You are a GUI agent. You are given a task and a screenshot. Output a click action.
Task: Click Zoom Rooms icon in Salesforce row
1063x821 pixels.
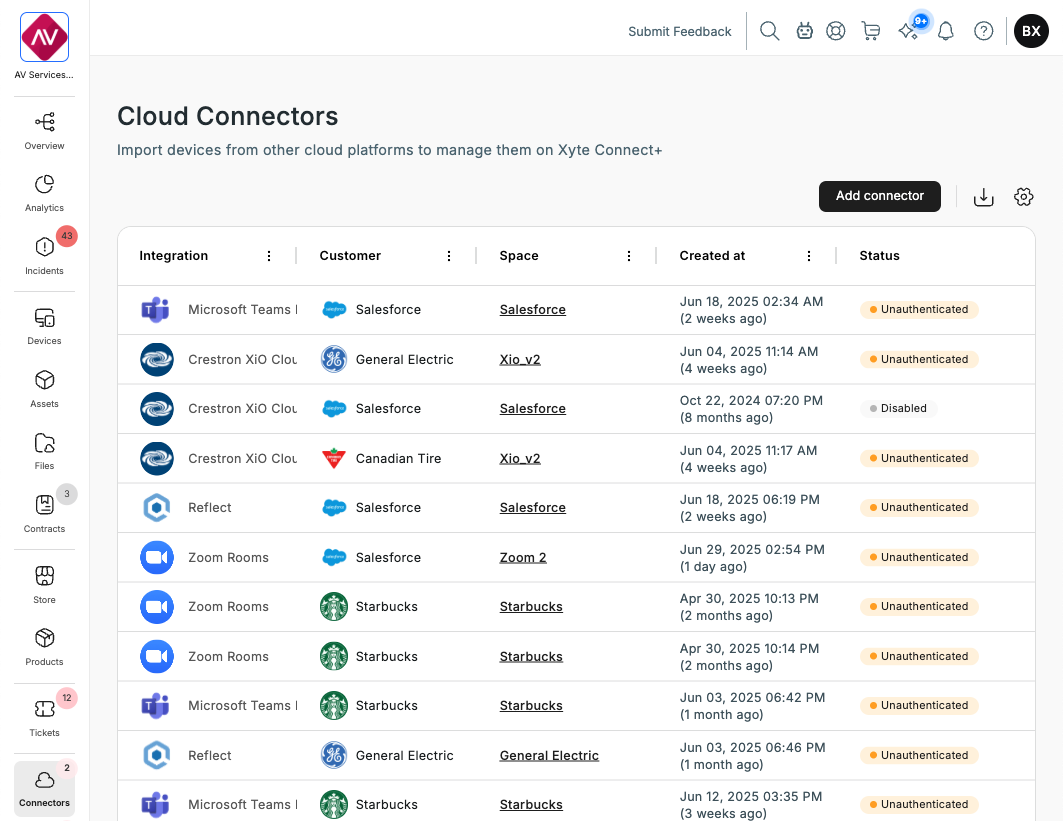(157, 557)
